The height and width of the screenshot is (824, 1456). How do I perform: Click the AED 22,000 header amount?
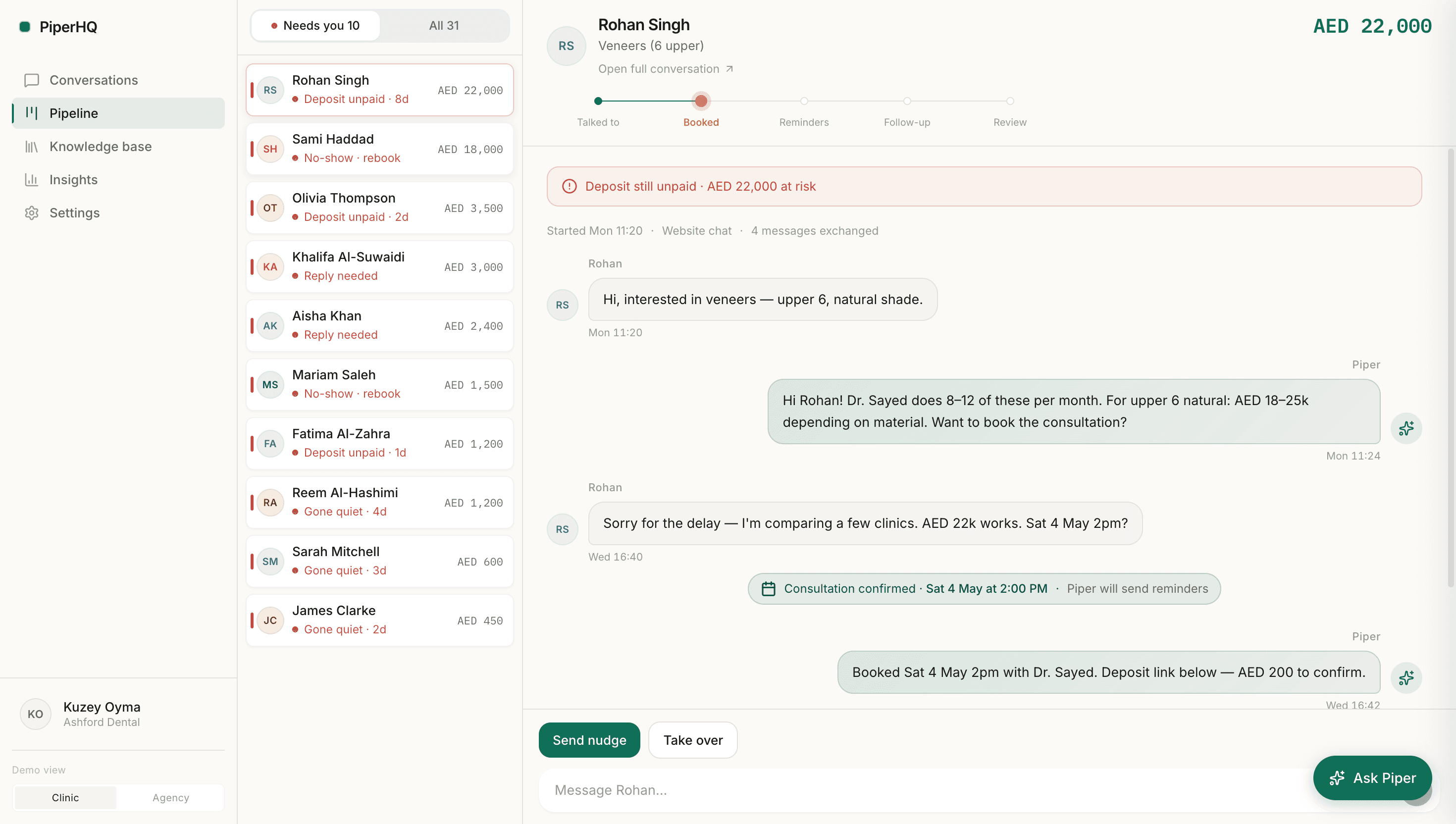[x=1372, y=26]
